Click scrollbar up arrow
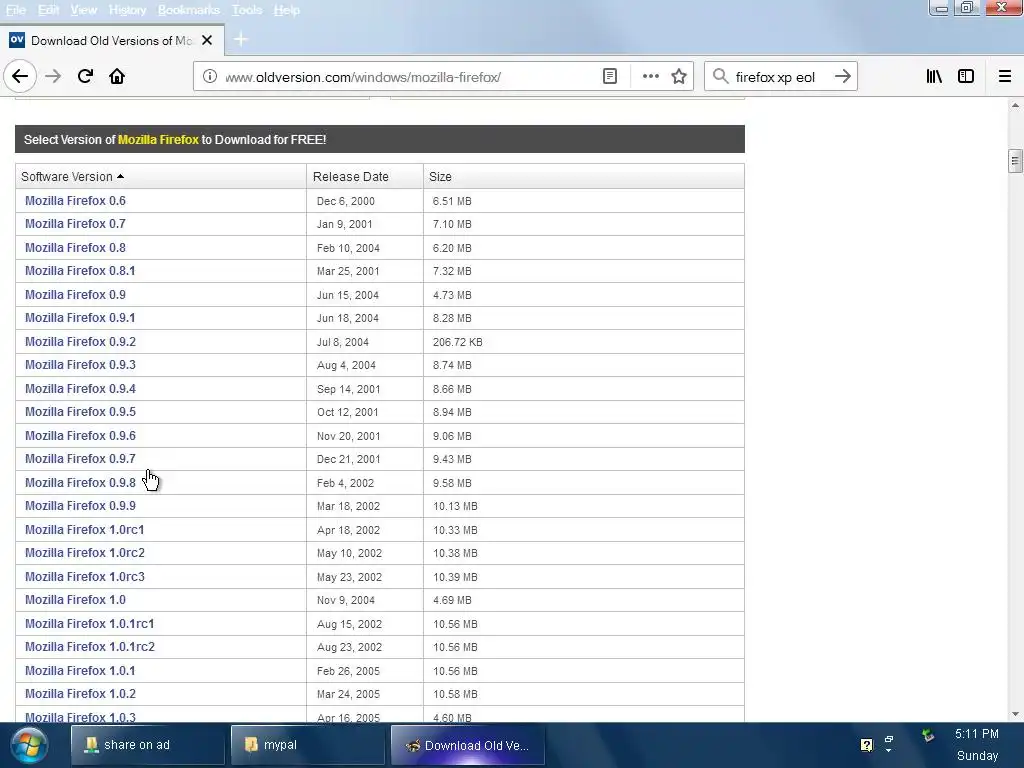 pos(1015,105)
